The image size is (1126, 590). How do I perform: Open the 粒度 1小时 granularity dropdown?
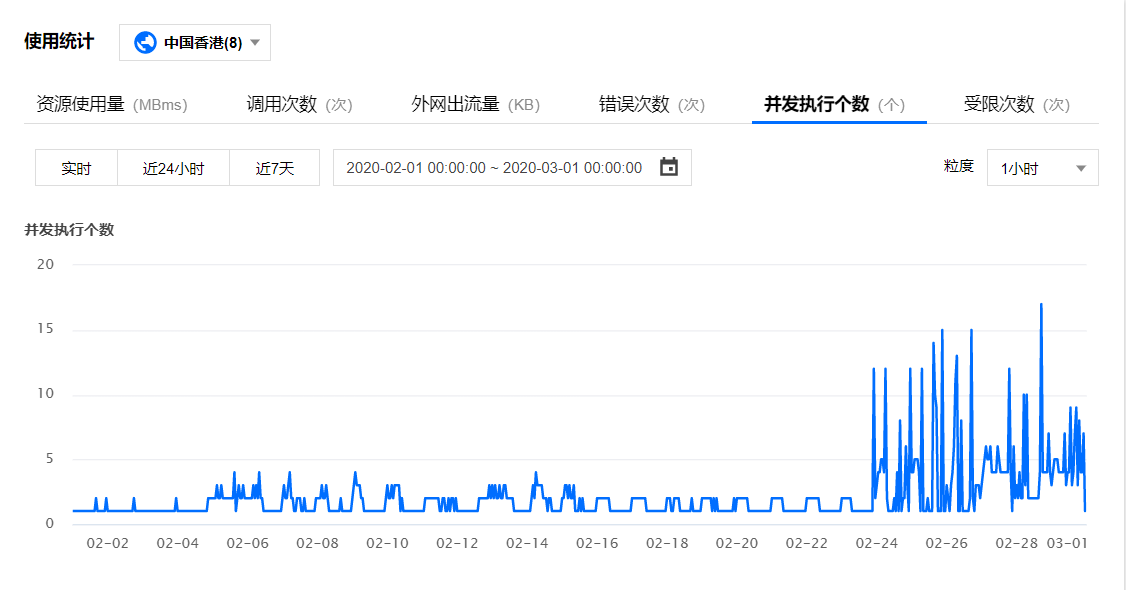1043,168
